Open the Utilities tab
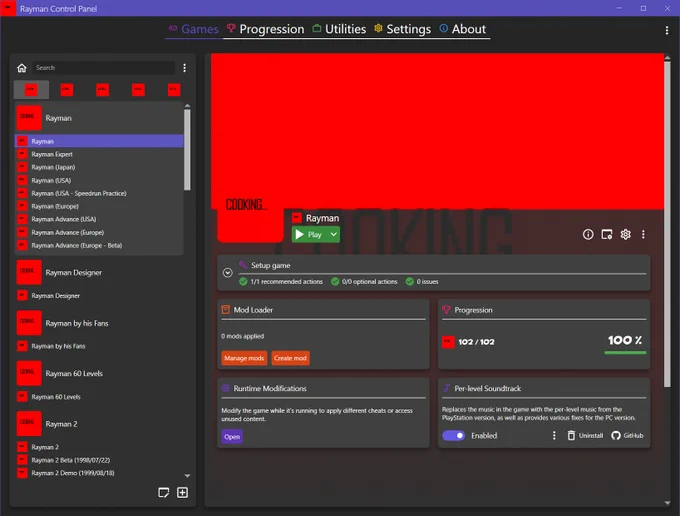Screen dimensions: 680x516 point(339,29)
